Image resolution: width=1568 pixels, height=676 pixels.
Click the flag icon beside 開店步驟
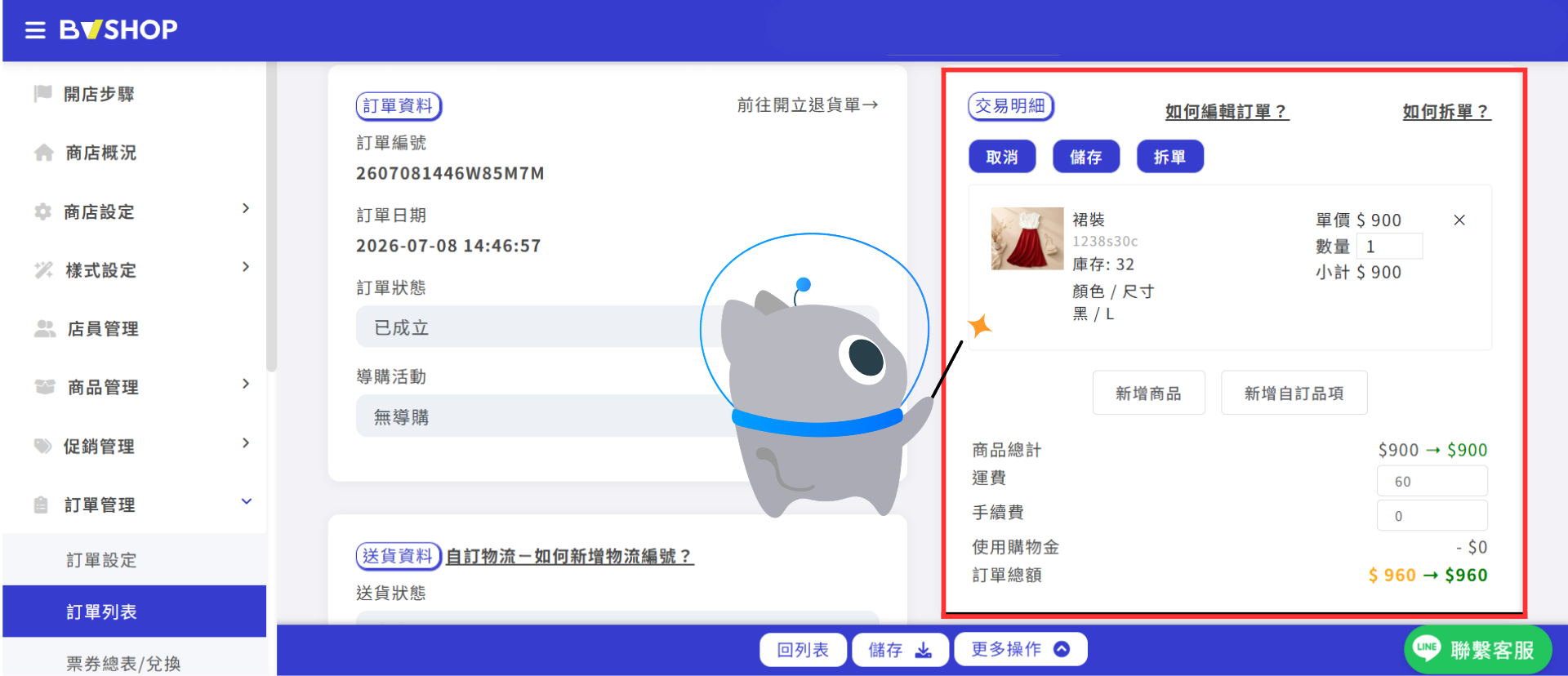(x=42, y=94)
